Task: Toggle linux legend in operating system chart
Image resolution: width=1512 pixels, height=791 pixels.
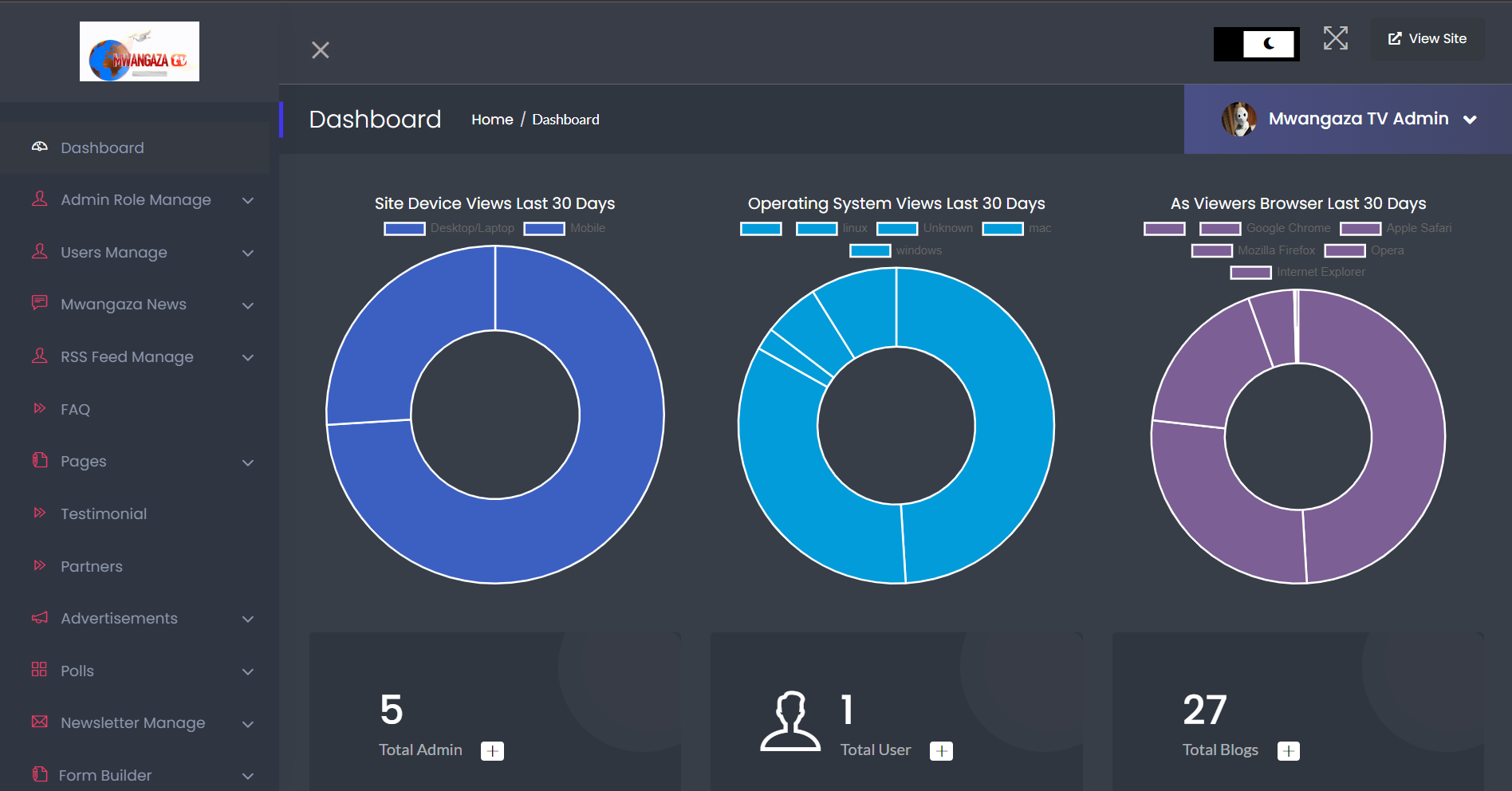Action: (x=832, y=228)
